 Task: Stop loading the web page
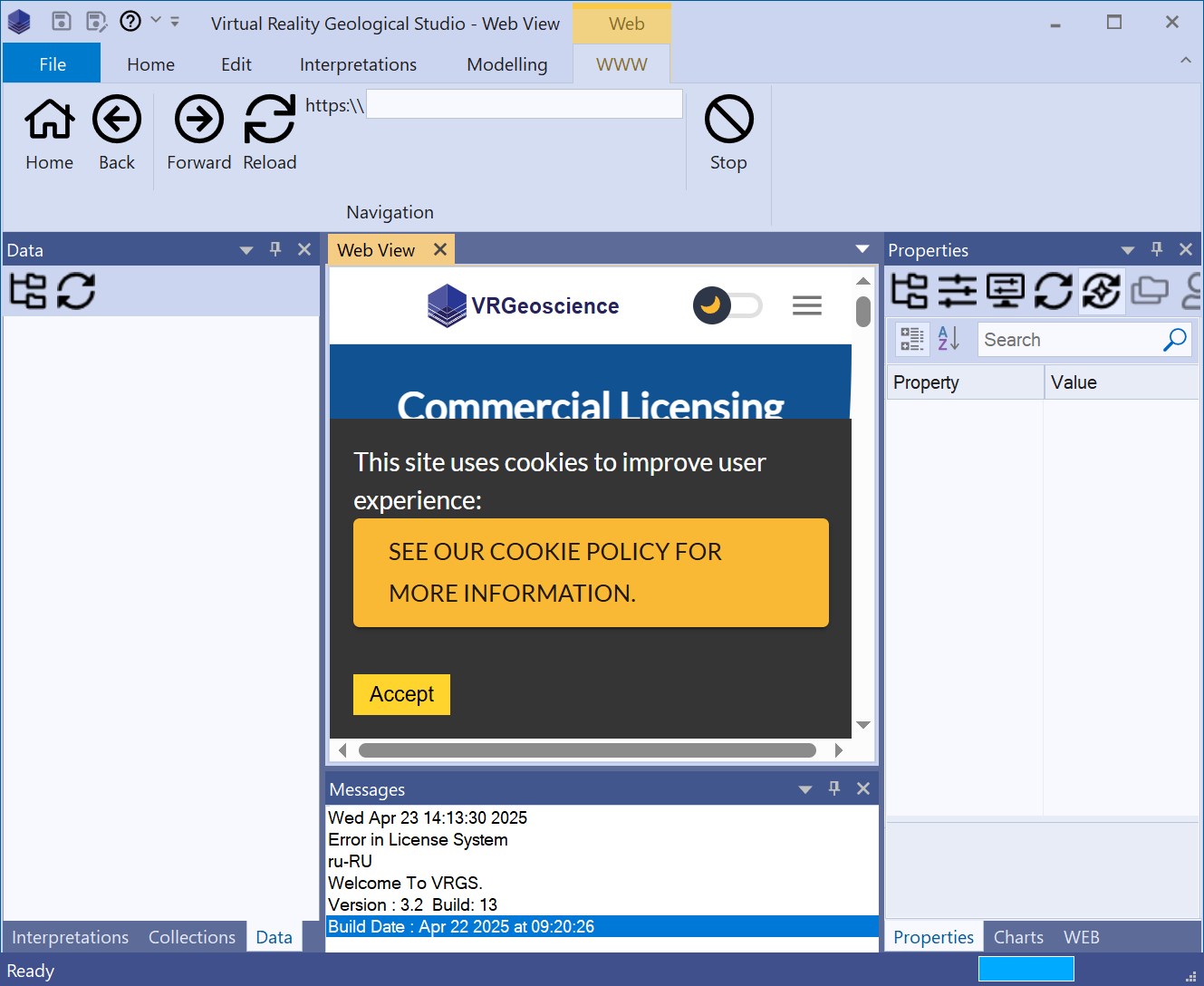[728, 132]
